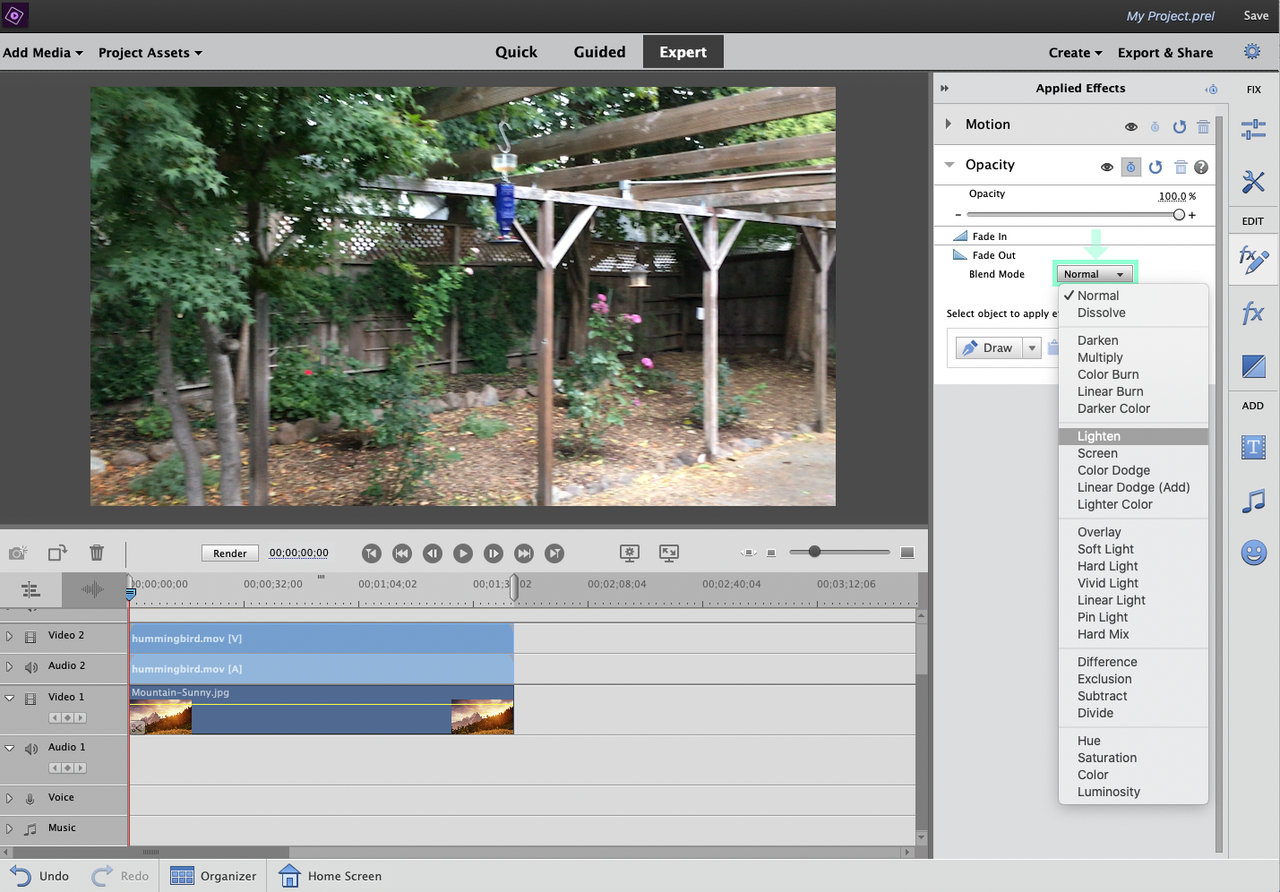Image resolution: width=1280 pixels, height=892 pixels.
Task: Delete the Opacity effect trash icon
Action: coord(1181,167)
